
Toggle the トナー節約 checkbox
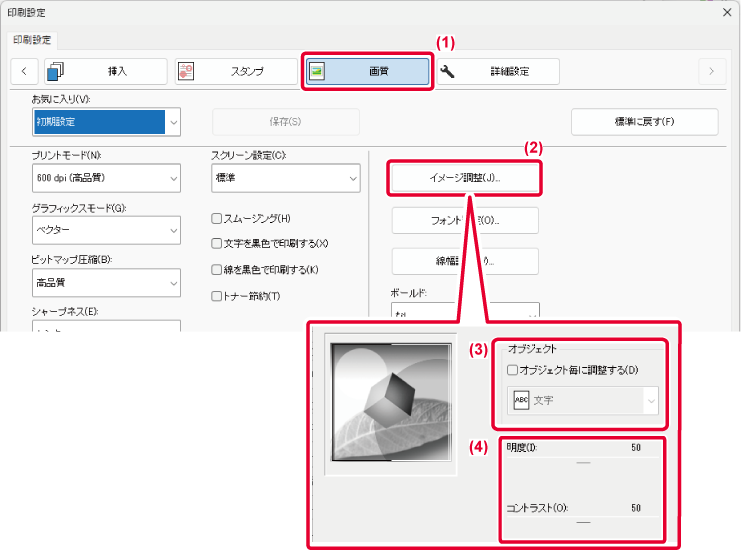point(217,296)
